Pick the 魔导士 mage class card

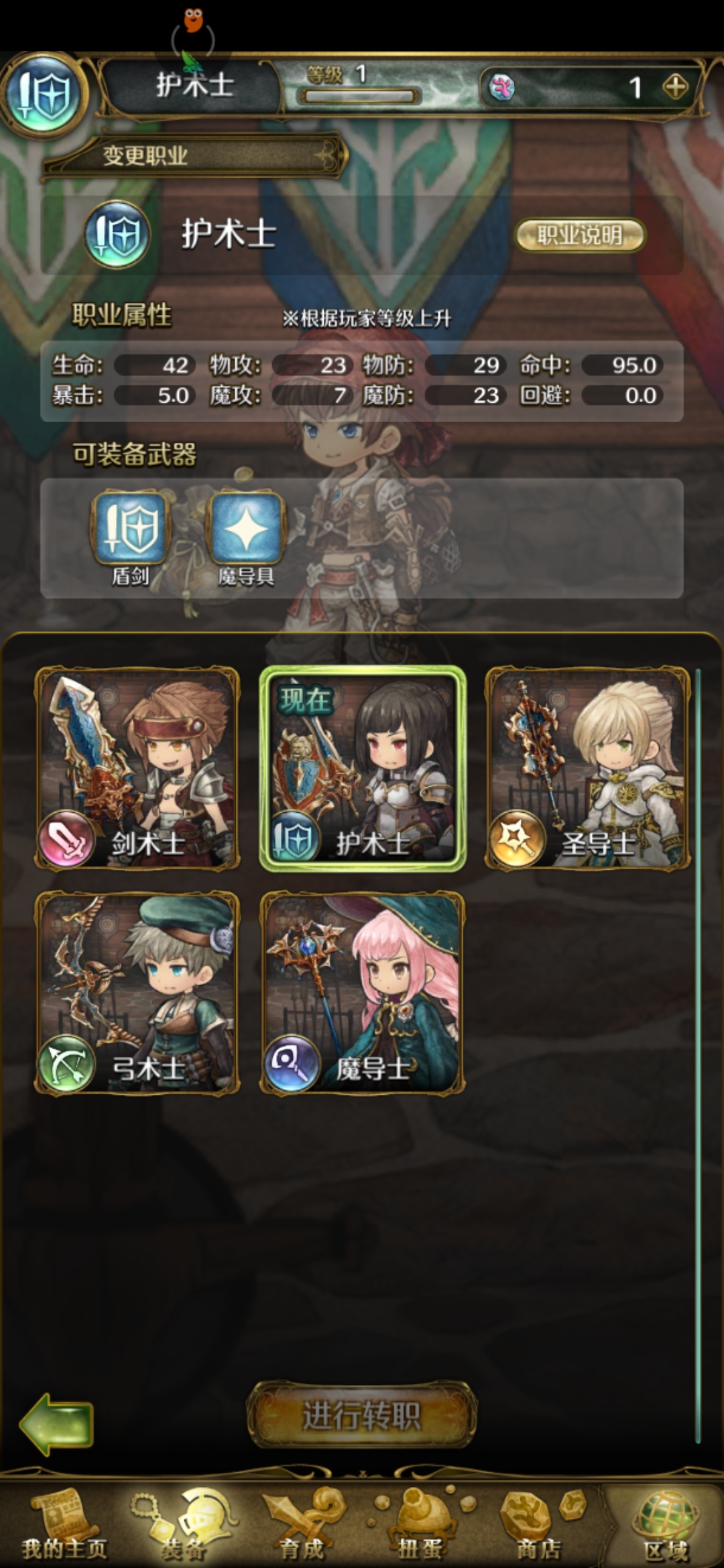coord(363,993)
